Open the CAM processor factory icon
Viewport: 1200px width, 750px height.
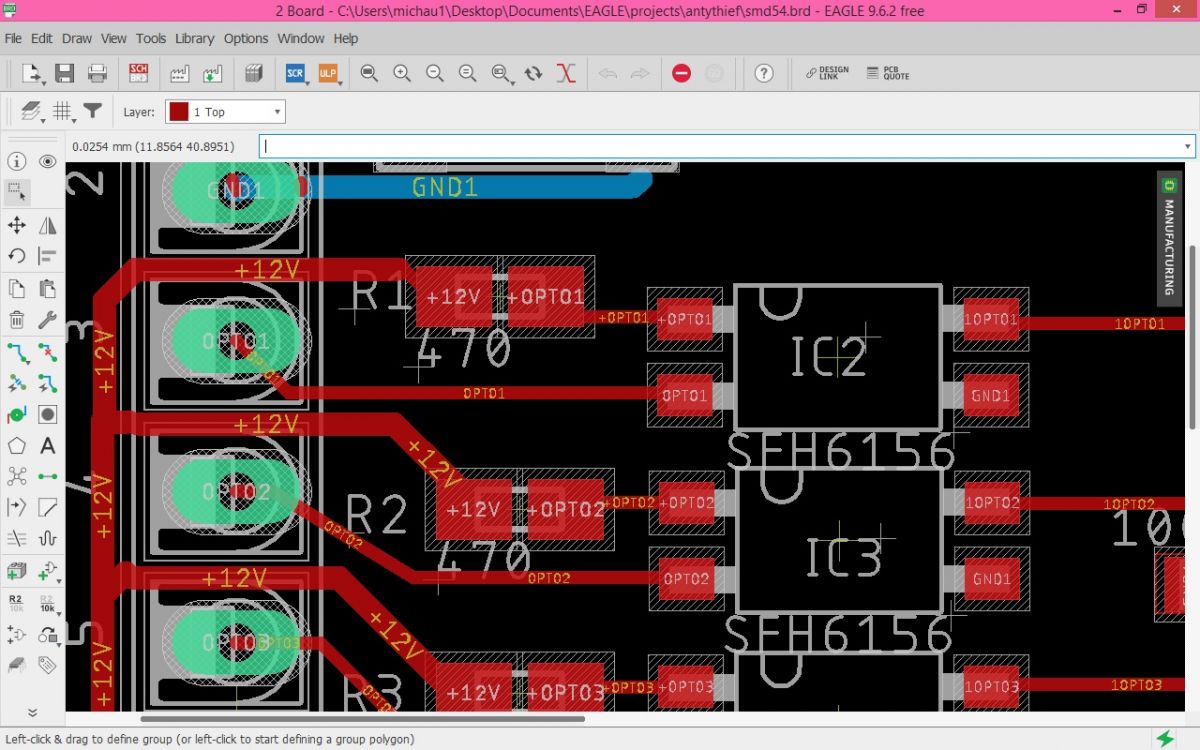(180, 73)
